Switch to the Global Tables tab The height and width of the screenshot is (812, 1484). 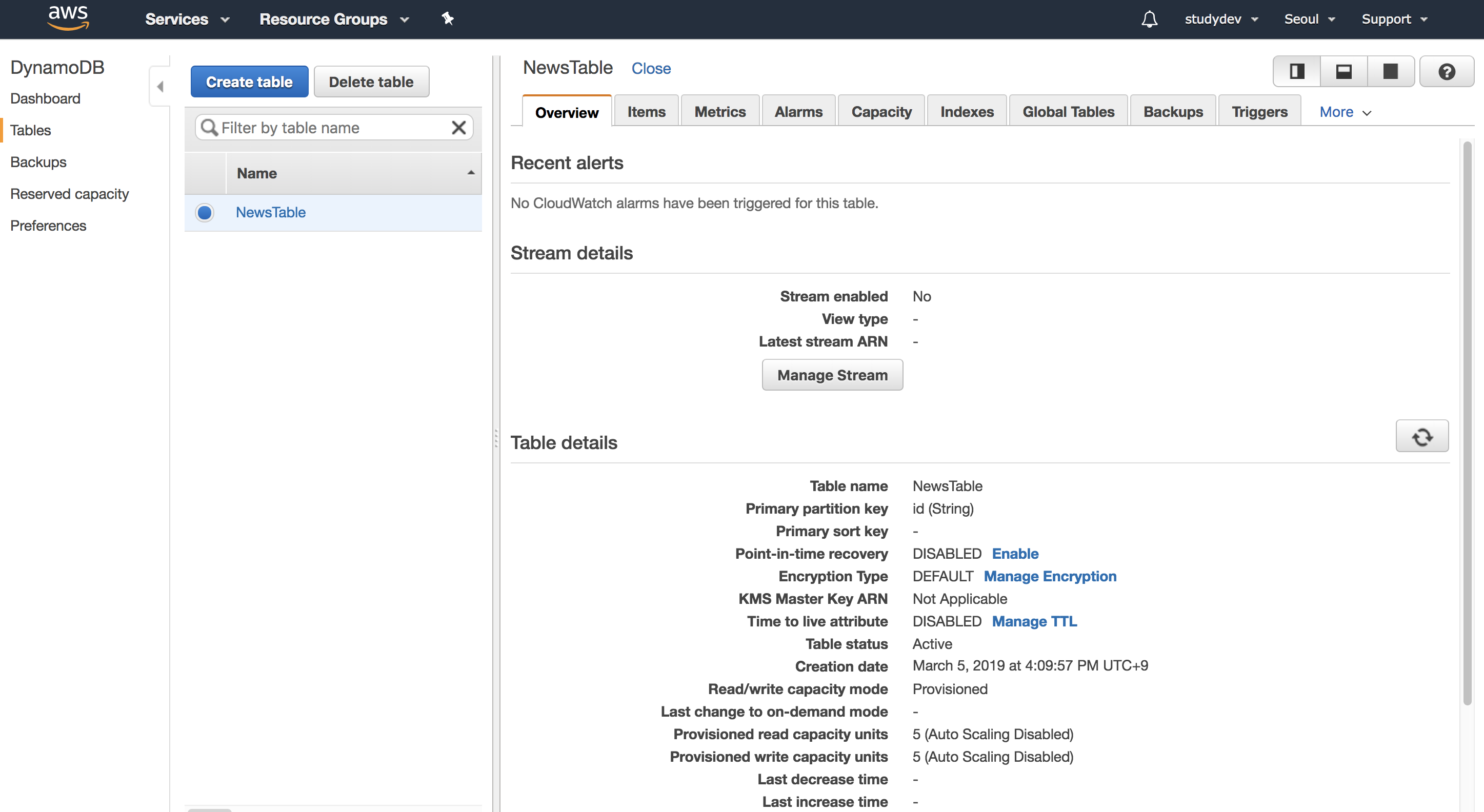[x=1068, y=111]
